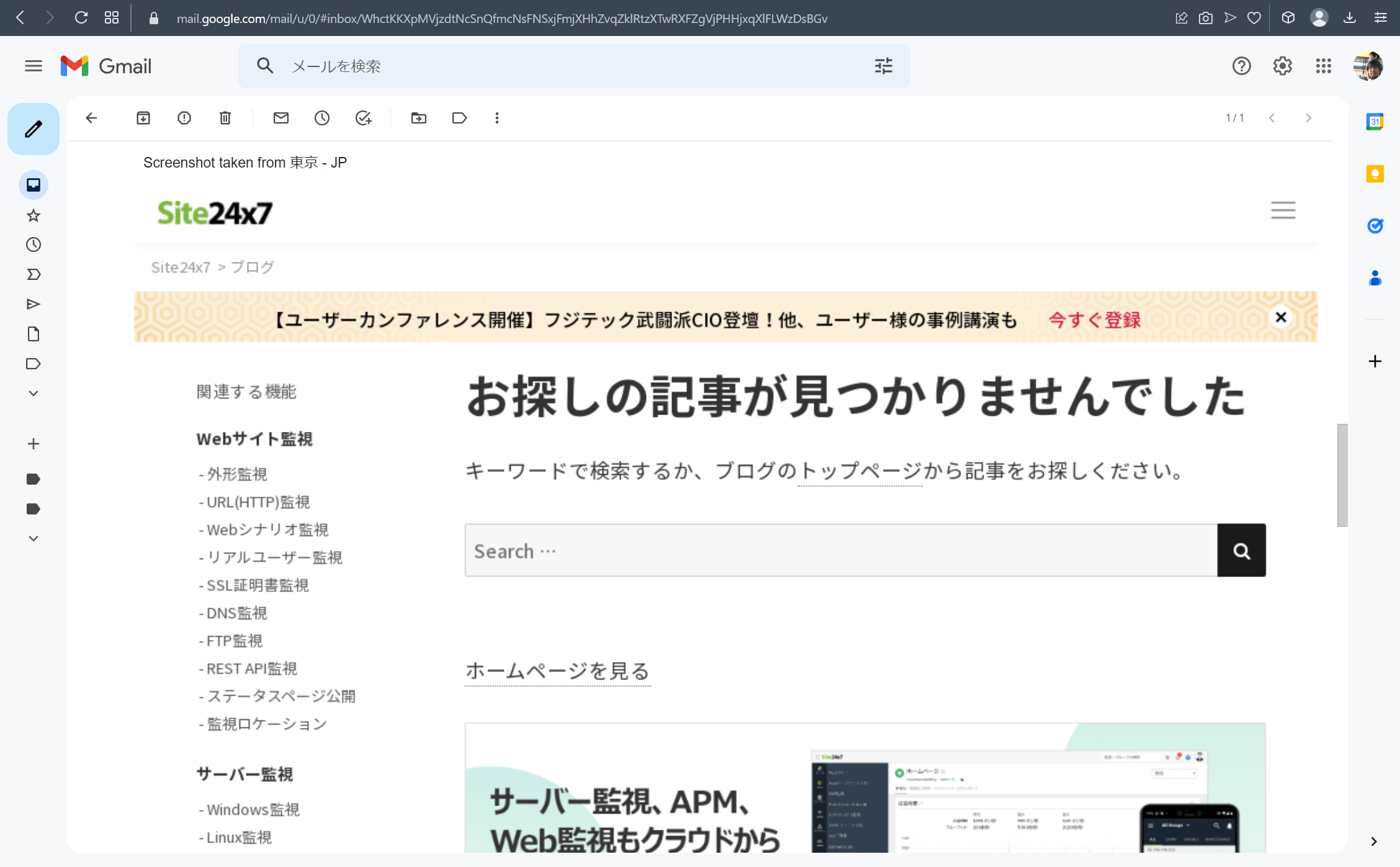Select Windows監視 link
This screenshot has width=1400, height=867.
(x=253, y=810)
